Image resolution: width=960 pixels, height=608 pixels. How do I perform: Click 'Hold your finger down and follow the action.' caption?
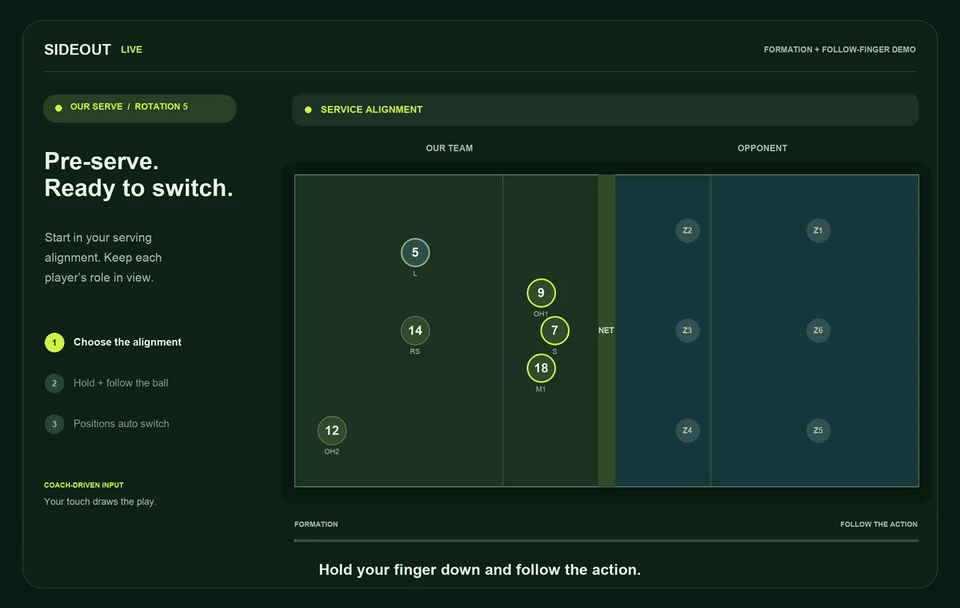click(x=479, y=570)
